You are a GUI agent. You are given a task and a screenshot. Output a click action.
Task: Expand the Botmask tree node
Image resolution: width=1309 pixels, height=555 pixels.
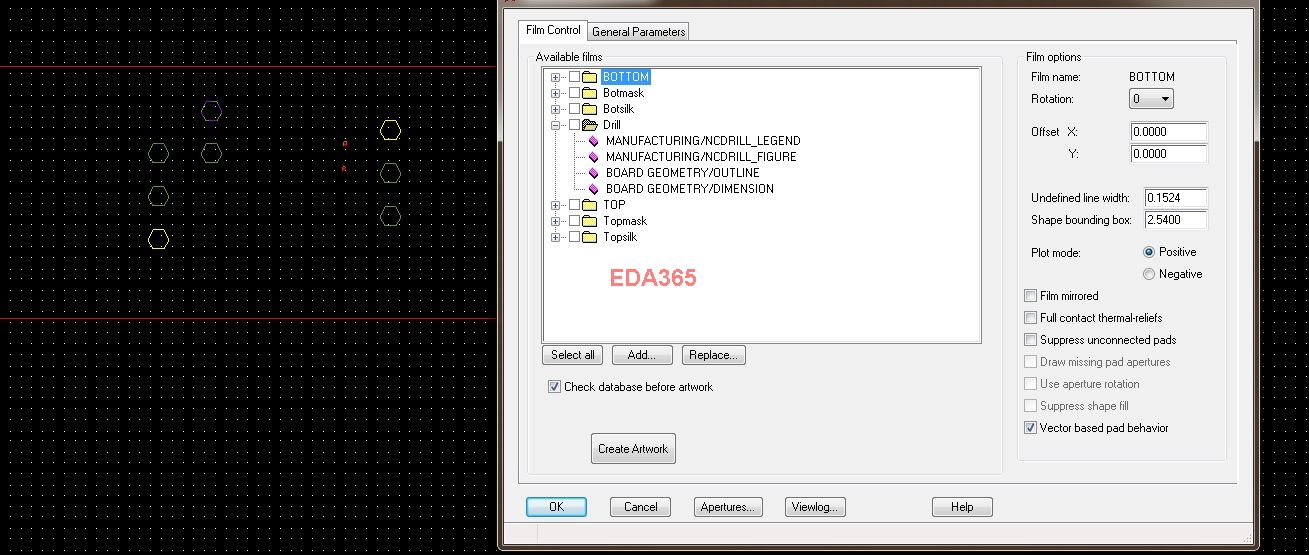(x=556, y=93)
